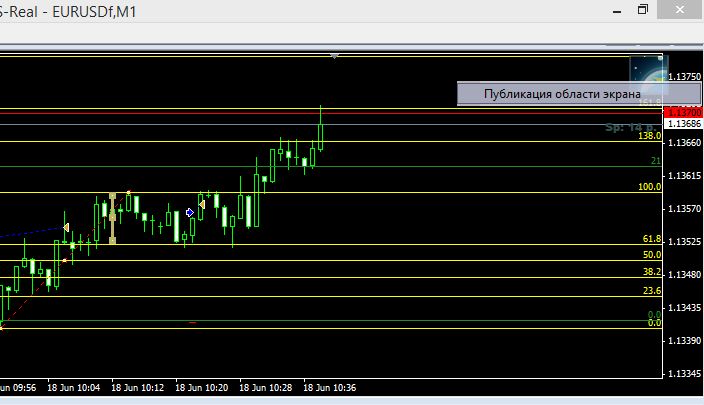Screen dimensions: 704x405
Task: Click the "18 Jun 10:36" time label
Action: [x=330, y=388]
